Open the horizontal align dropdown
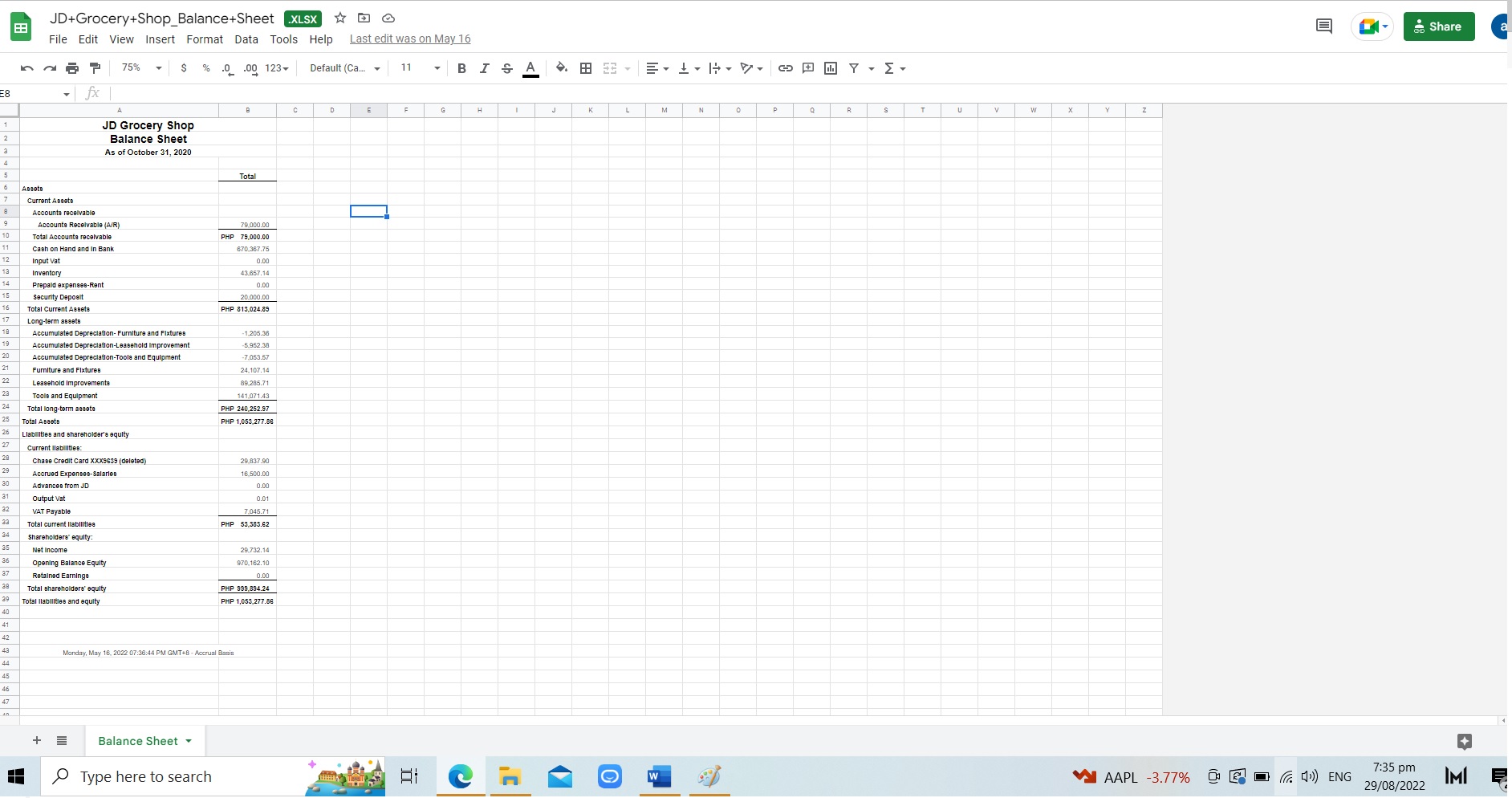This screenshot has height=798, width=1512. click(657, 68)
